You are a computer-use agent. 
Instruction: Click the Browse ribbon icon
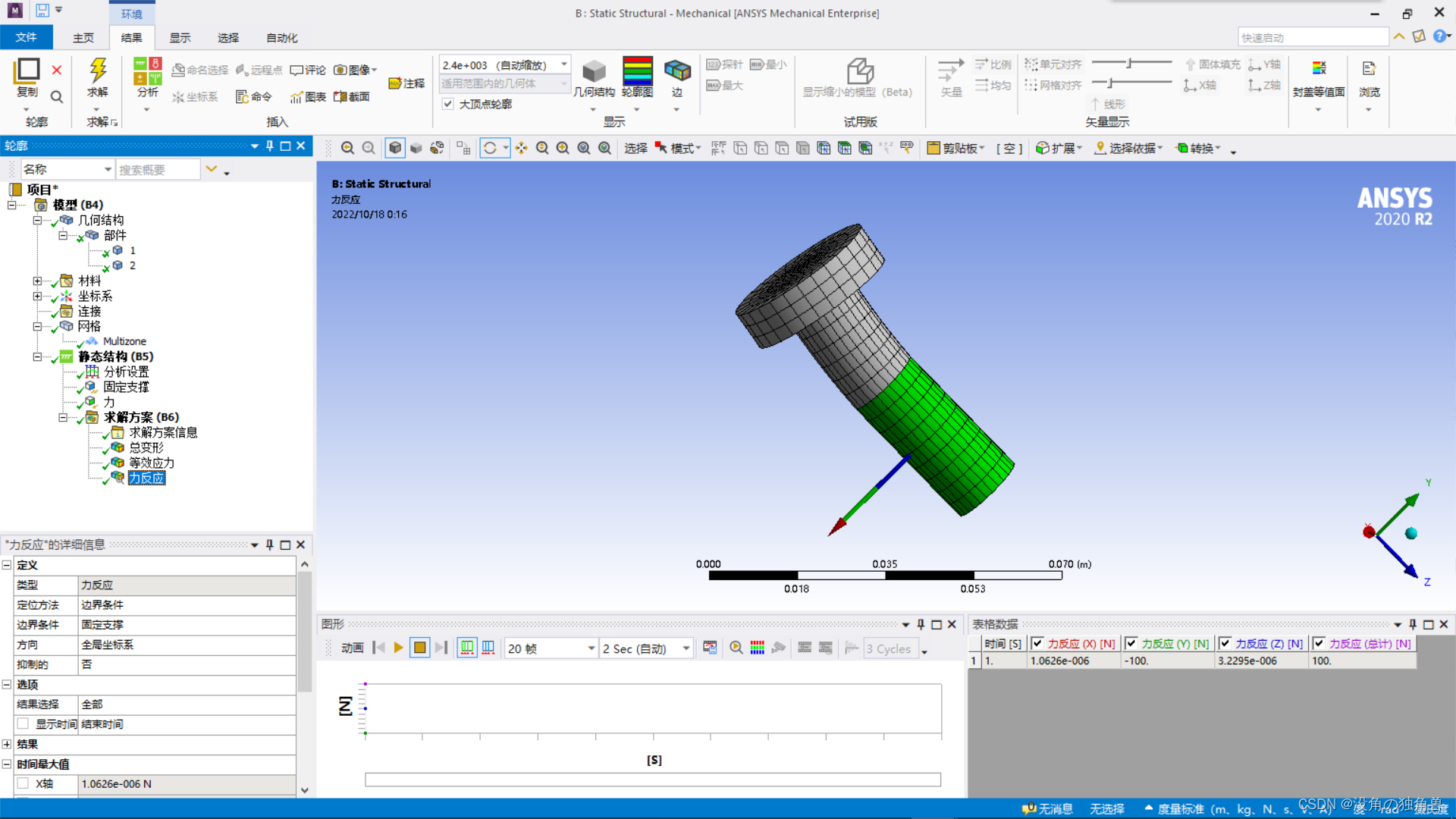(x=1369, y=70)
